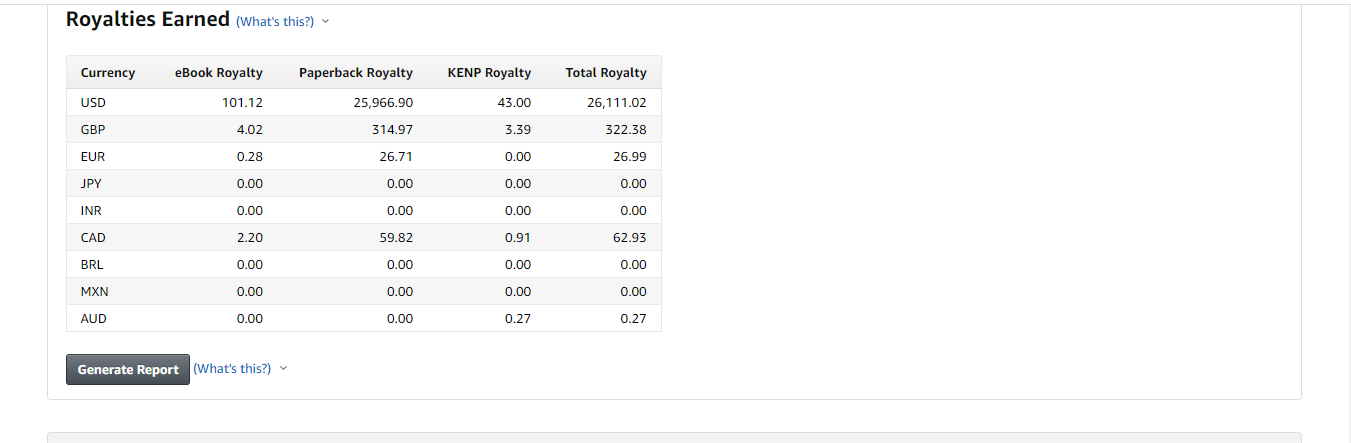
Task: Select the Total Royalty column header
Action: pos(606,72)
